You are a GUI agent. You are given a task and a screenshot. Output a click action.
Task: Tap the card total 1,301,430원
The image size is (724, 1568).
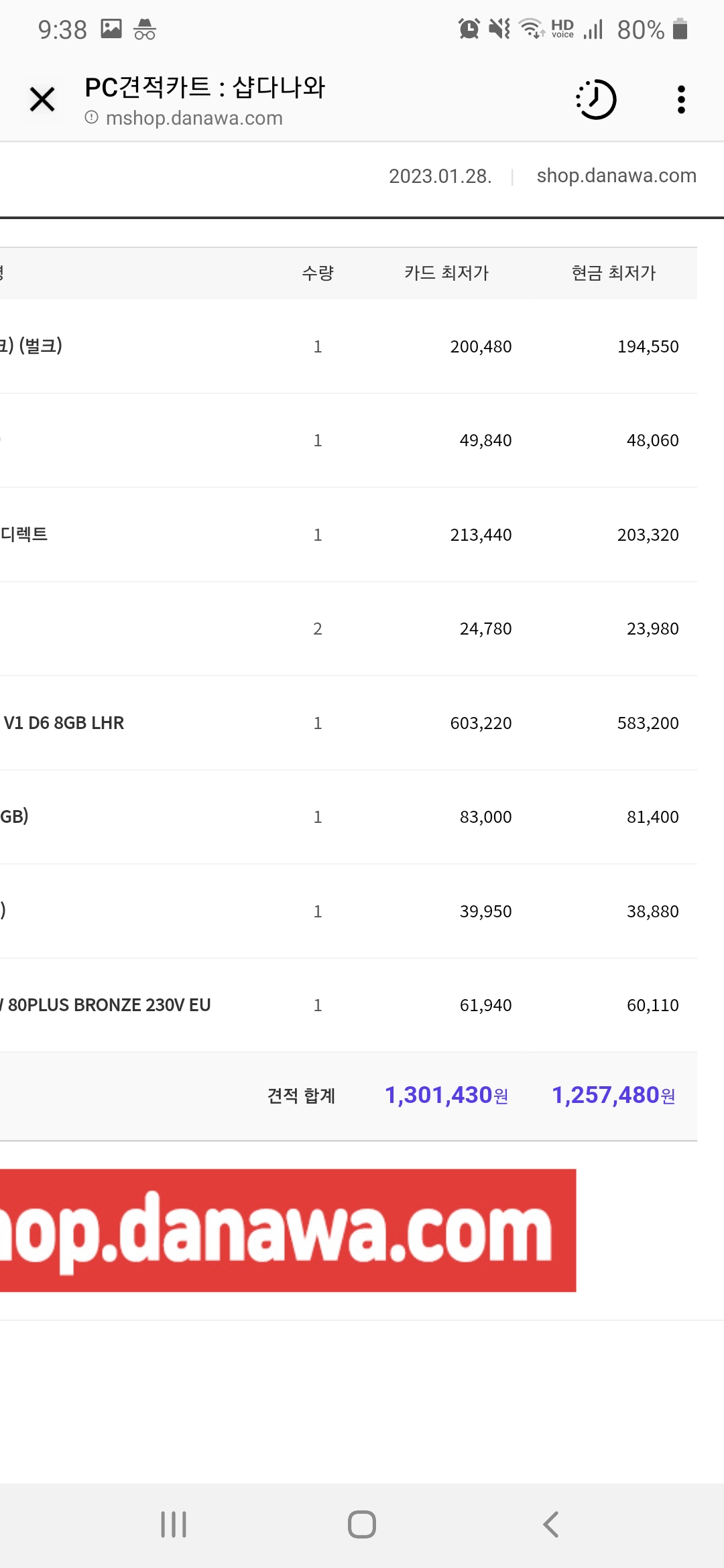tap(446, 1095)
